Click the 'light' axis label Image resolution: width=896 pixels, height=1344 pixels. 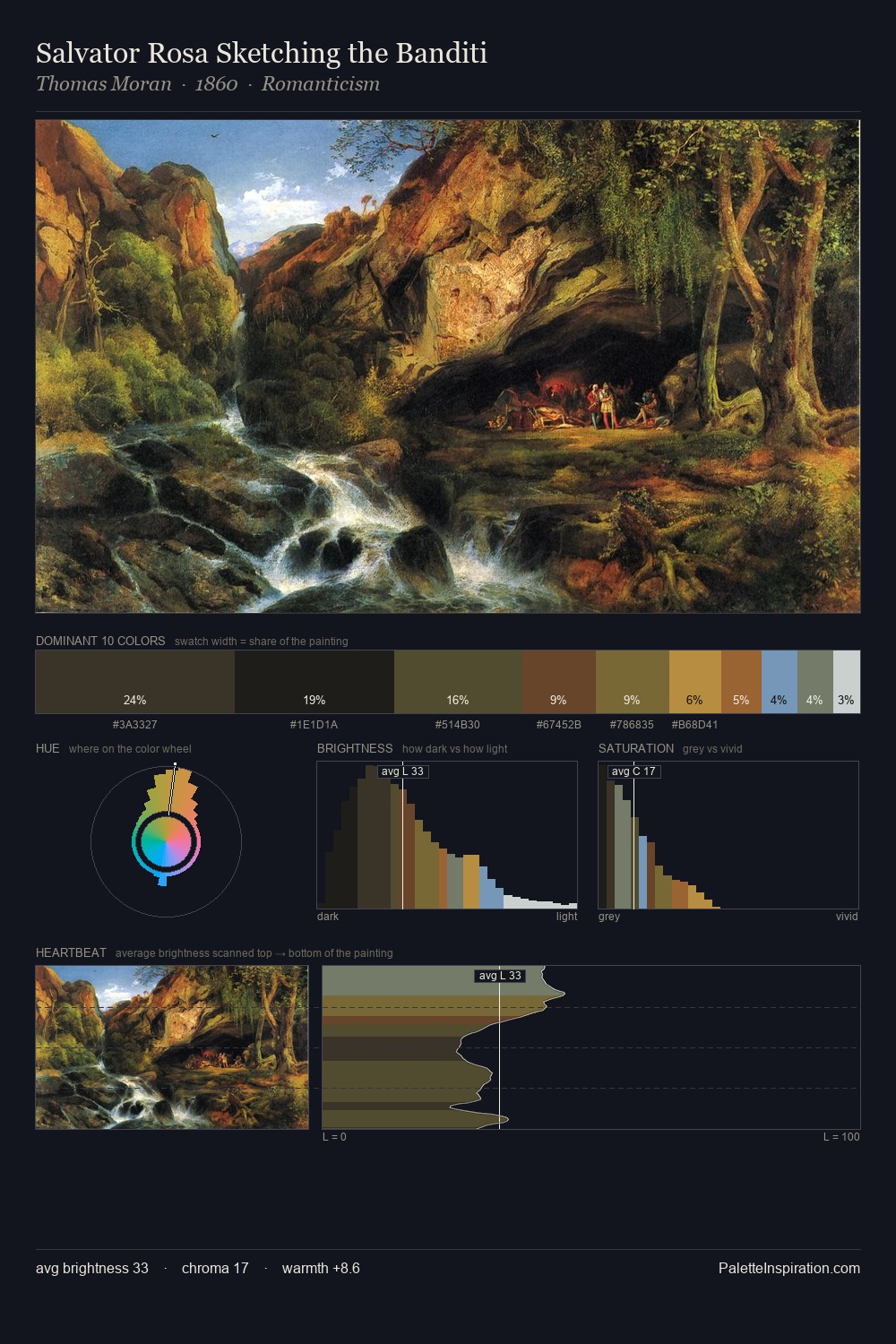coord(567,917)
